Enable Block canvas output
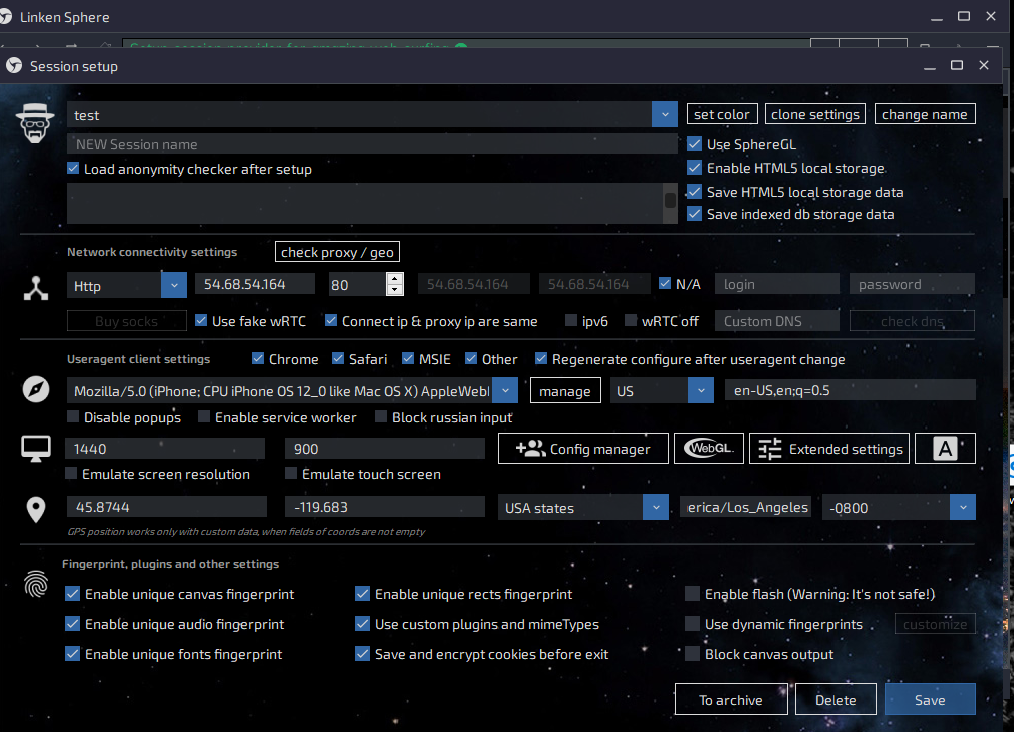Image resolution: width=1014 pixels, height=732 pixels. [693, 654]
